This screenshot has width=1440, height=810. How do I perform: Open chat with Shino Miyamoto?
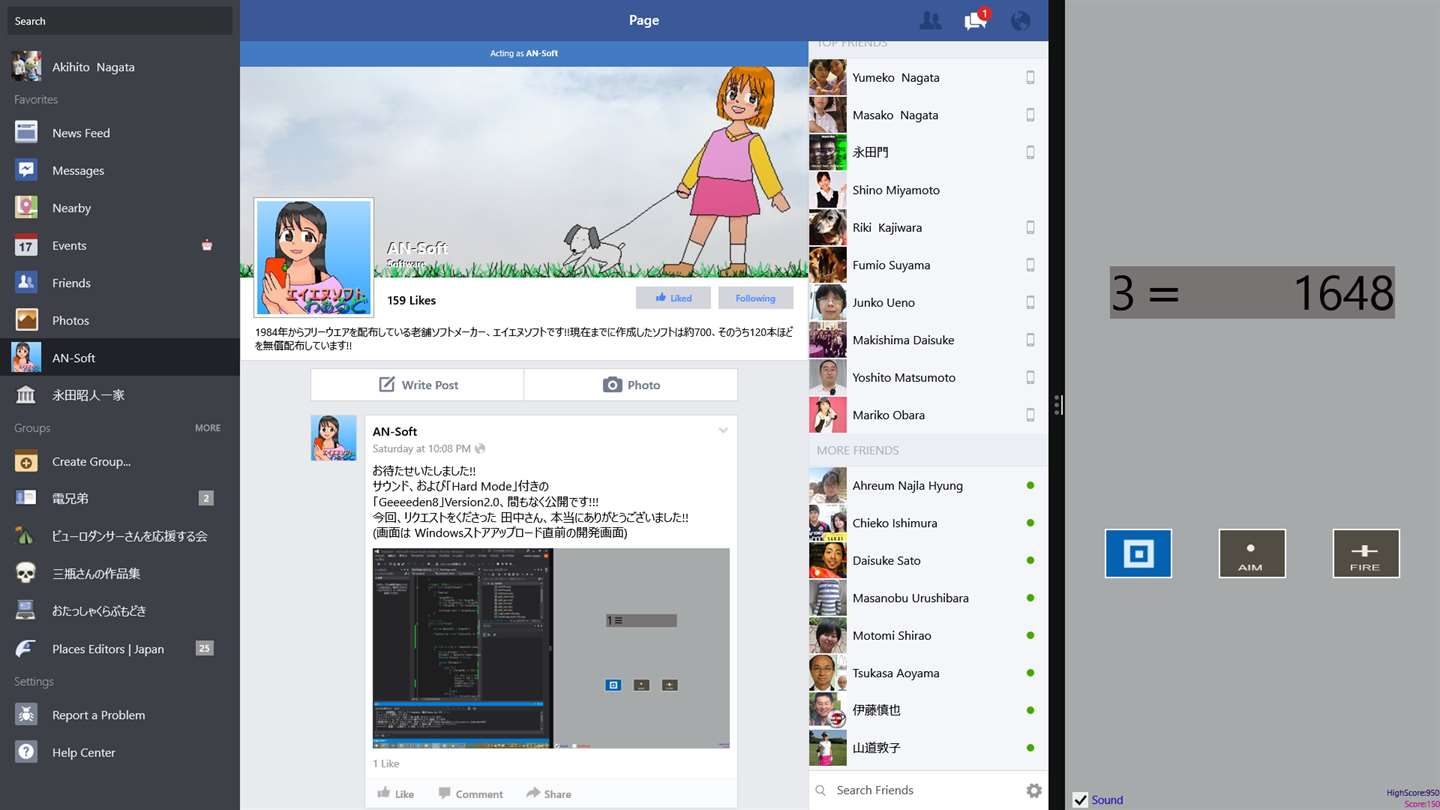click(928, 190)
